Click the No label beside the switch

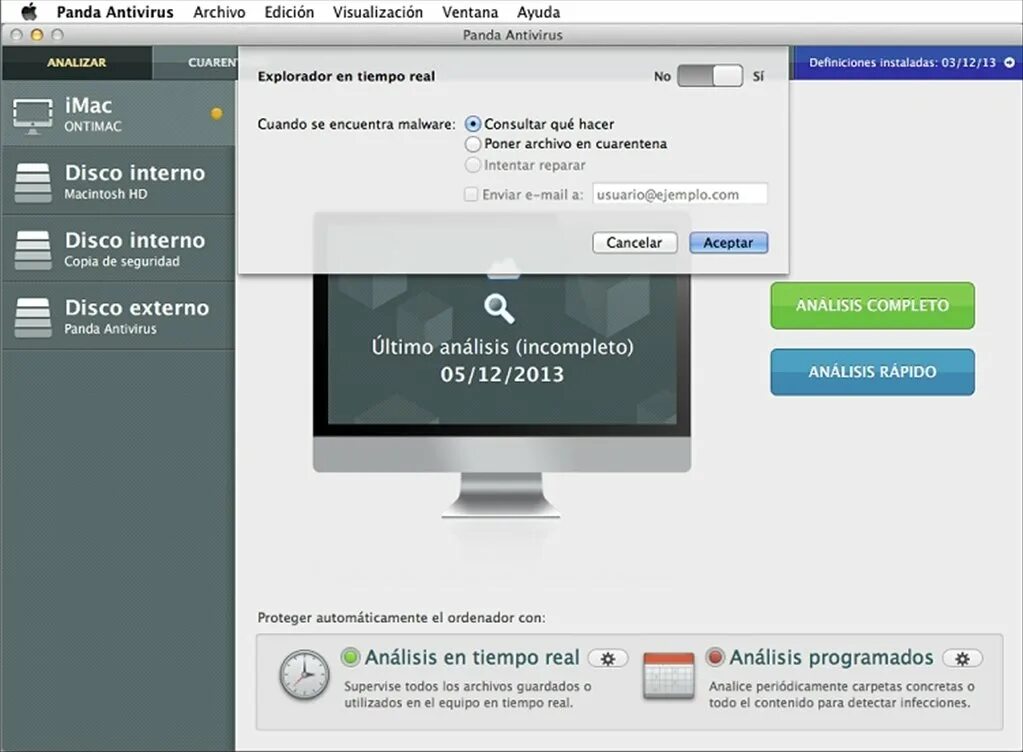coord(662,76)
